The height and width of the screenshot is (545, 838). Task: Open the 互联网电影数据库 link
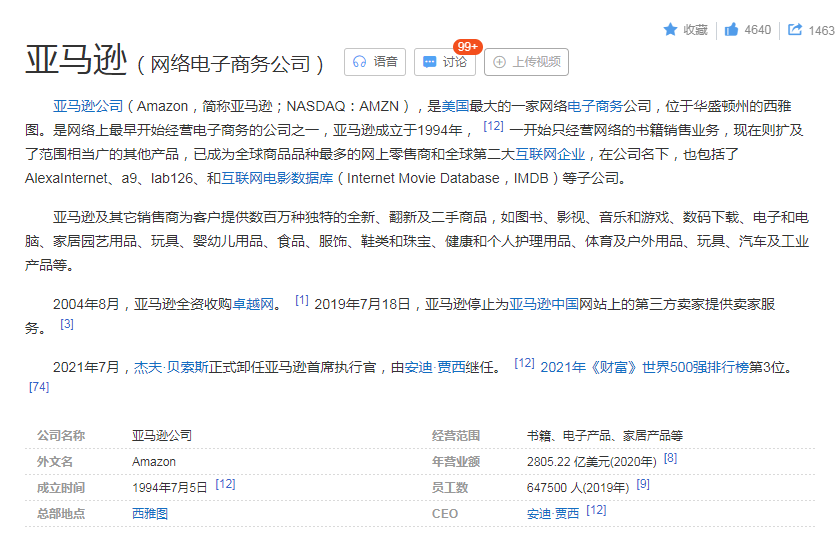point(277,178)
